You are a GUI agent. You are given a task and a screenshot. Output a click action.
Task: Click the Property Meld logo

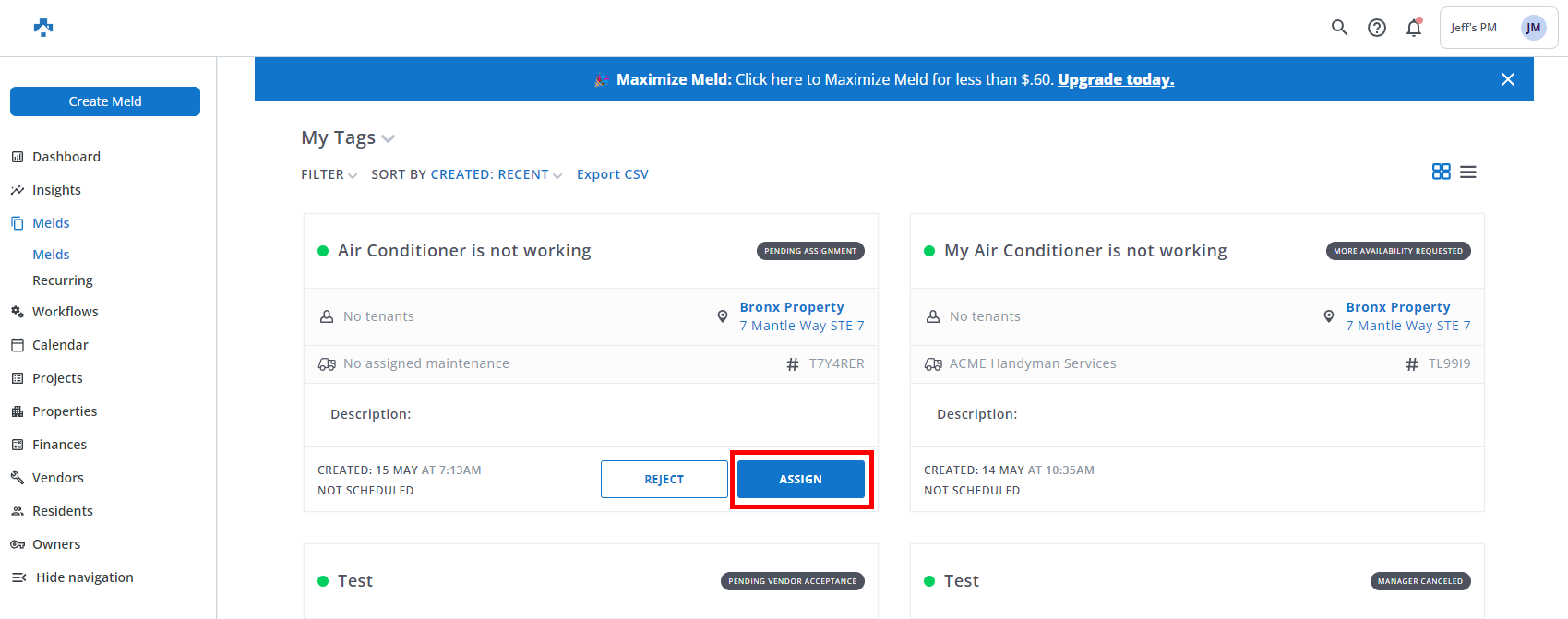tap(43, 28)
